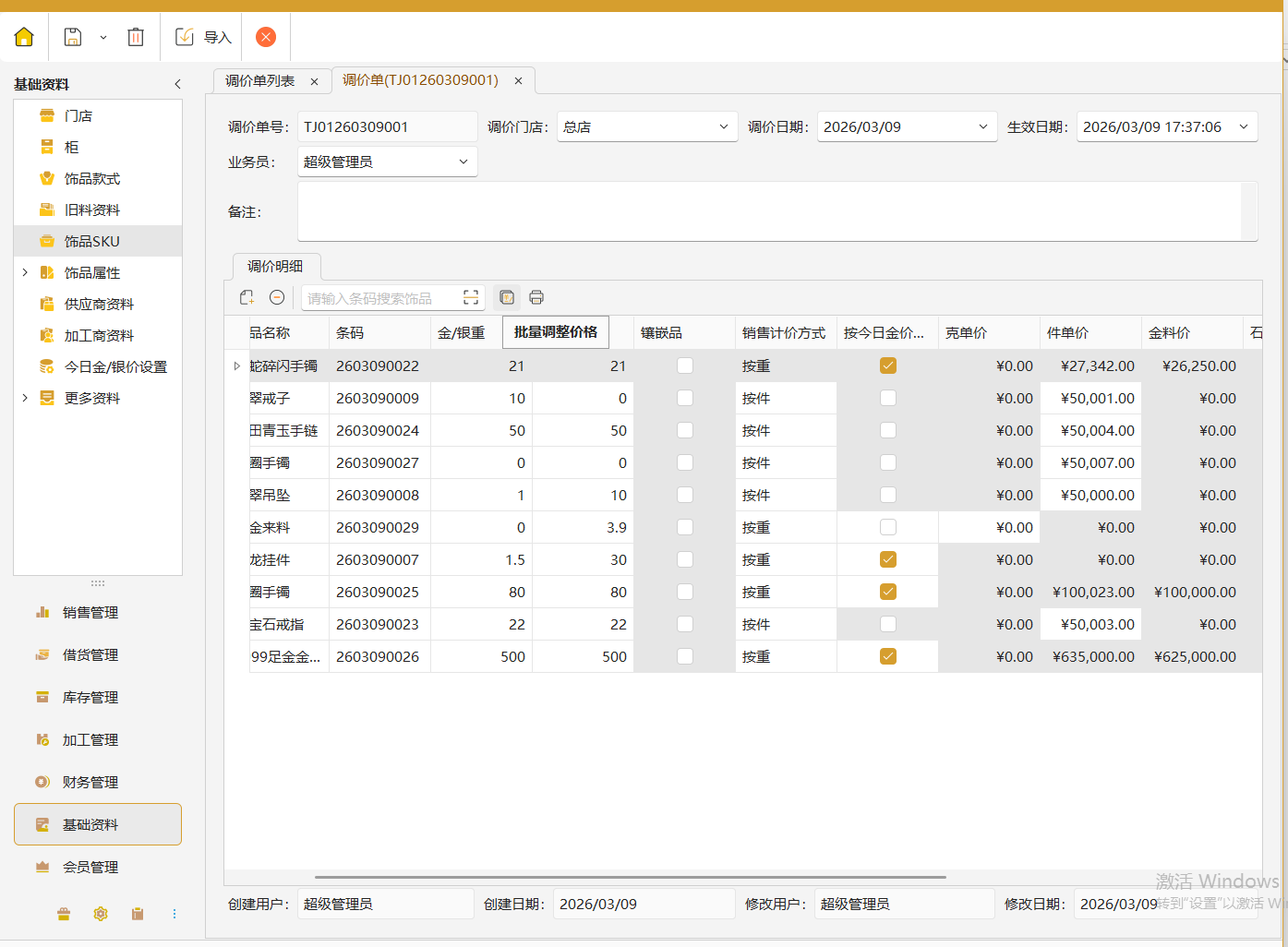
Task: Click the 删除 trash icon in toolbar
Action: point(136,37)
